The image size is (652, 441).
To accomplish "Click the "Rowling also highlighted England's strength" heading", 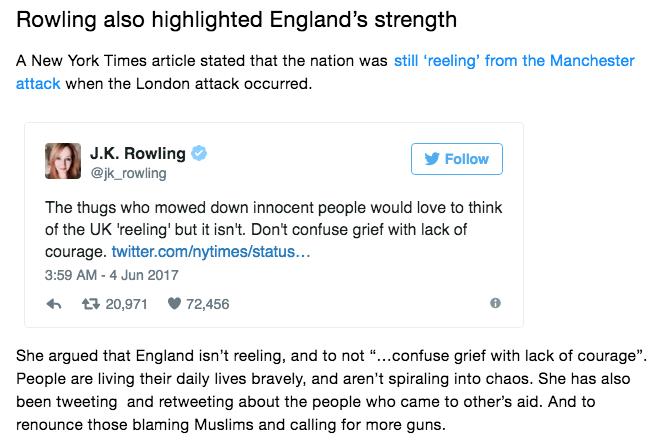I will [236, 19].
